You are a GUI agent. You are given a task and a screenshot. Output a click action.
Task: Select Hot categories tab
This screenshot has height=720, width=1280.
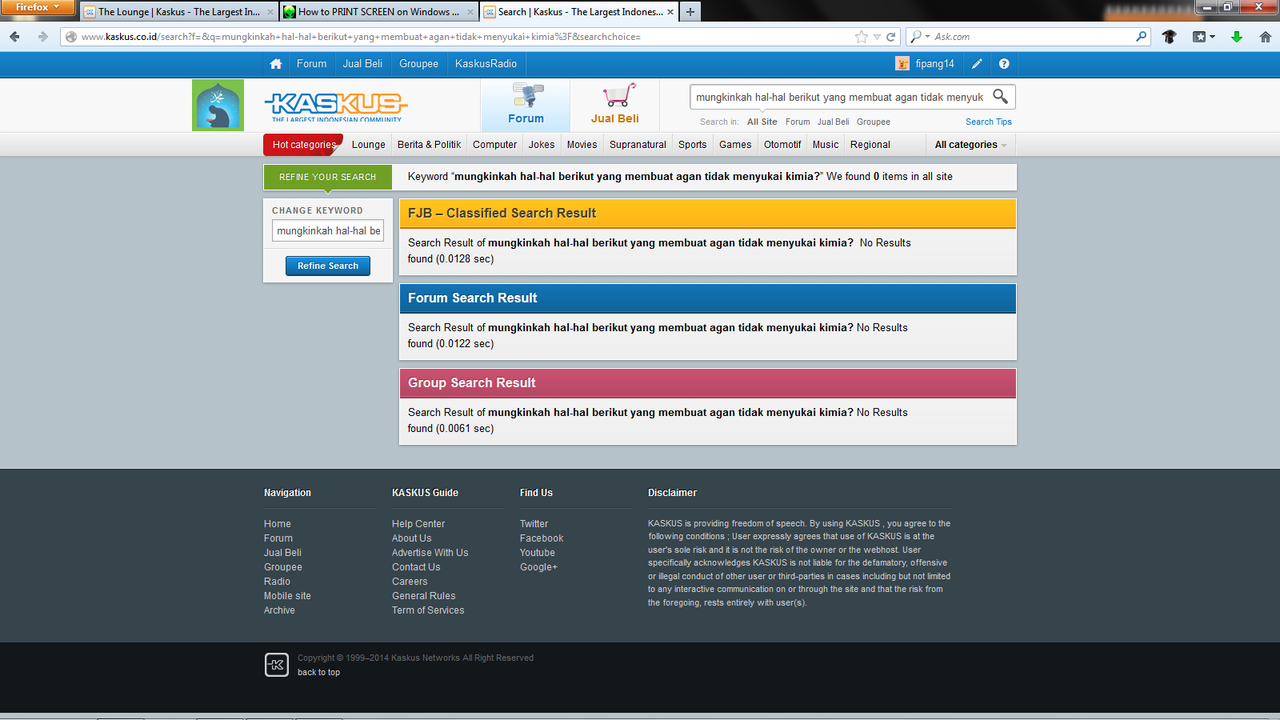coord(303,145)
